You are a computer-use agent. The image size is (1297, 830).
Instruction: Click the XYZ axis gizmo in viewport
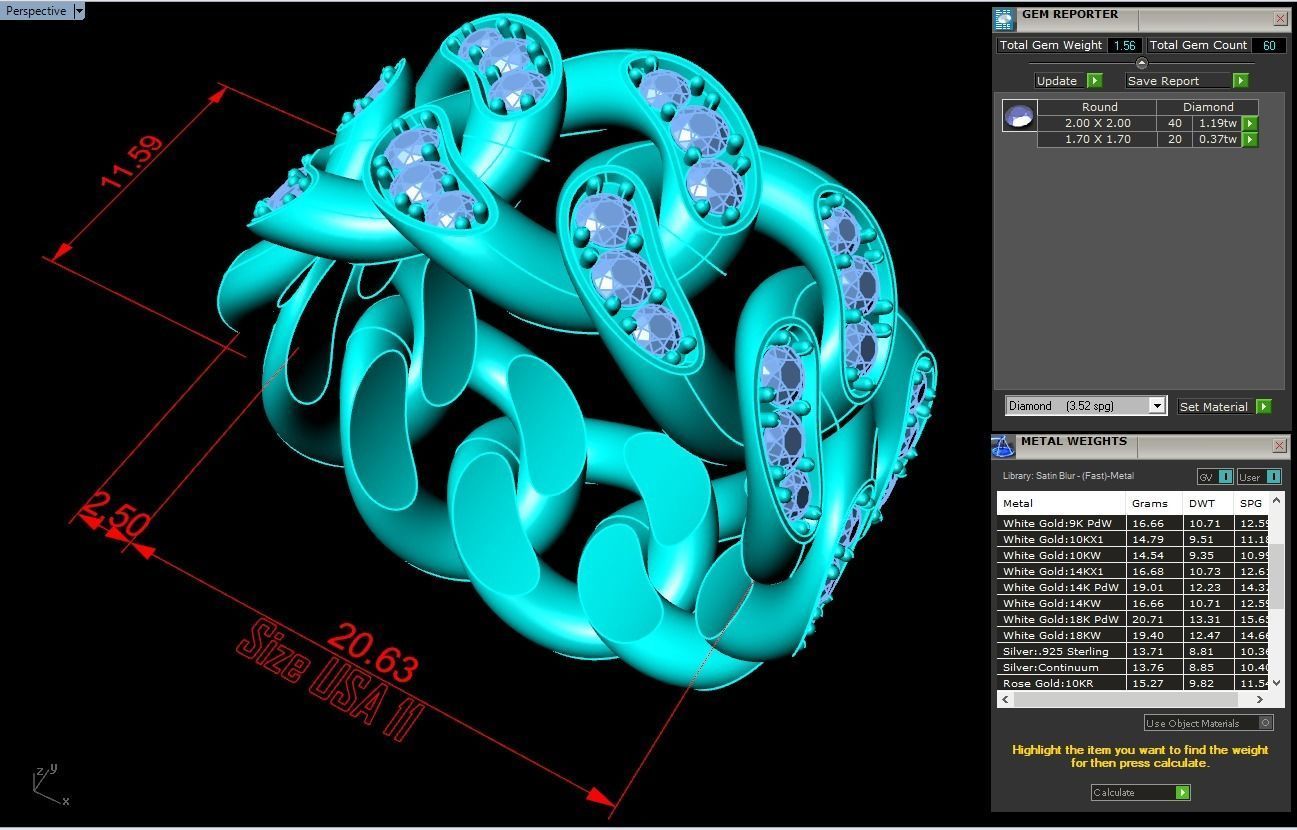tap(50, 785)
